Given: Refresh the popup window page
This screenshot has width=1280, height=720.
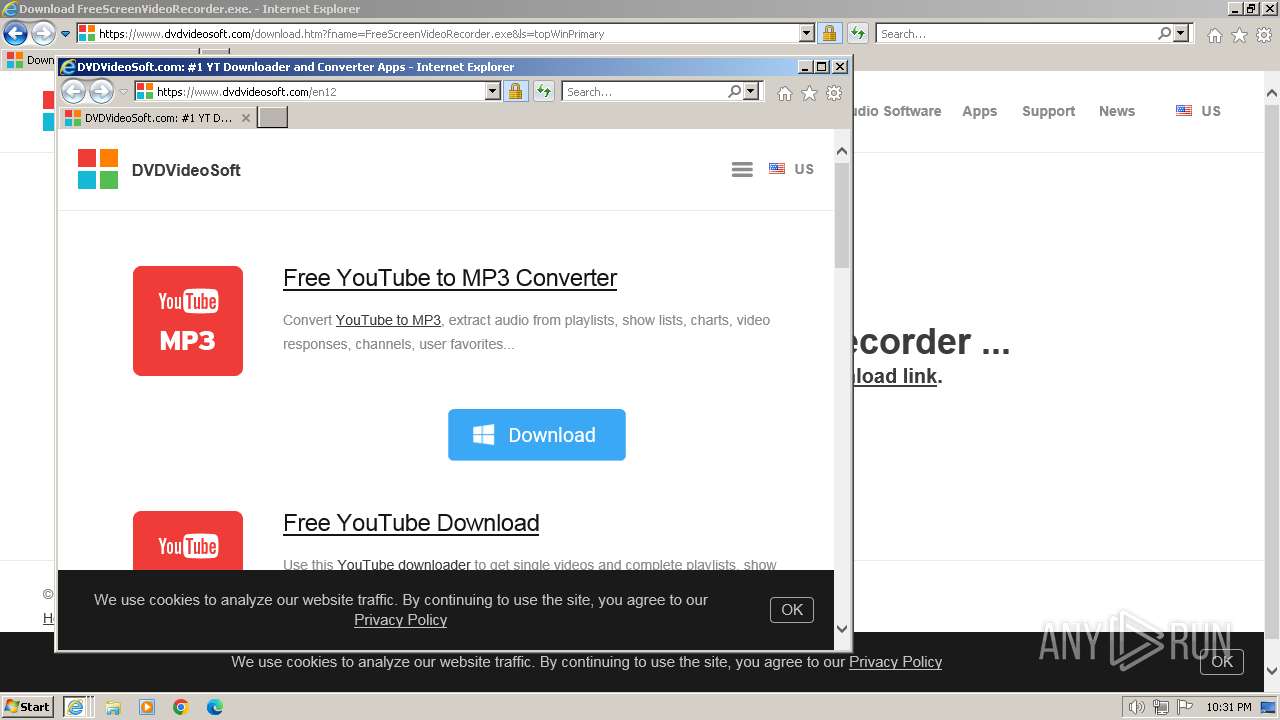Looking at the screenshot, I should pos(544,92).
